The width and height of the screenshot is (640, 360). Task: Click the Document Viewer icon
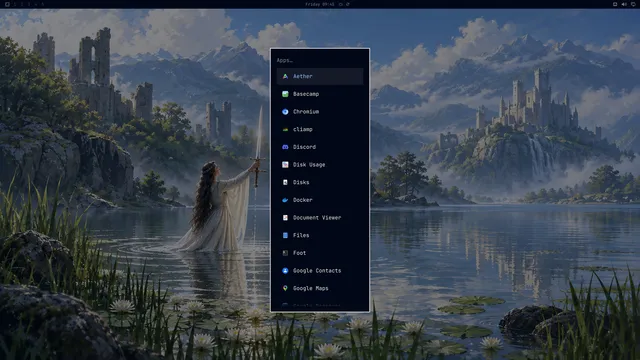285,218
